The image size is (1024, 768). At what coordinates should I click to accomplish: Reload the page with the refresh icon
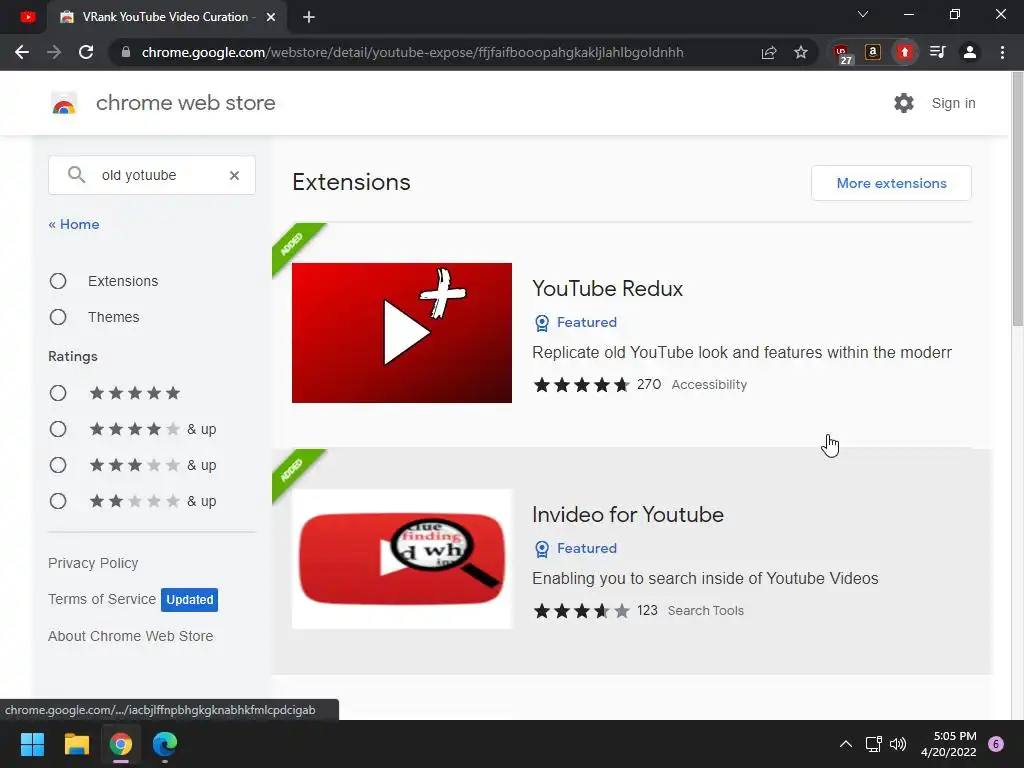pos(86,52)
